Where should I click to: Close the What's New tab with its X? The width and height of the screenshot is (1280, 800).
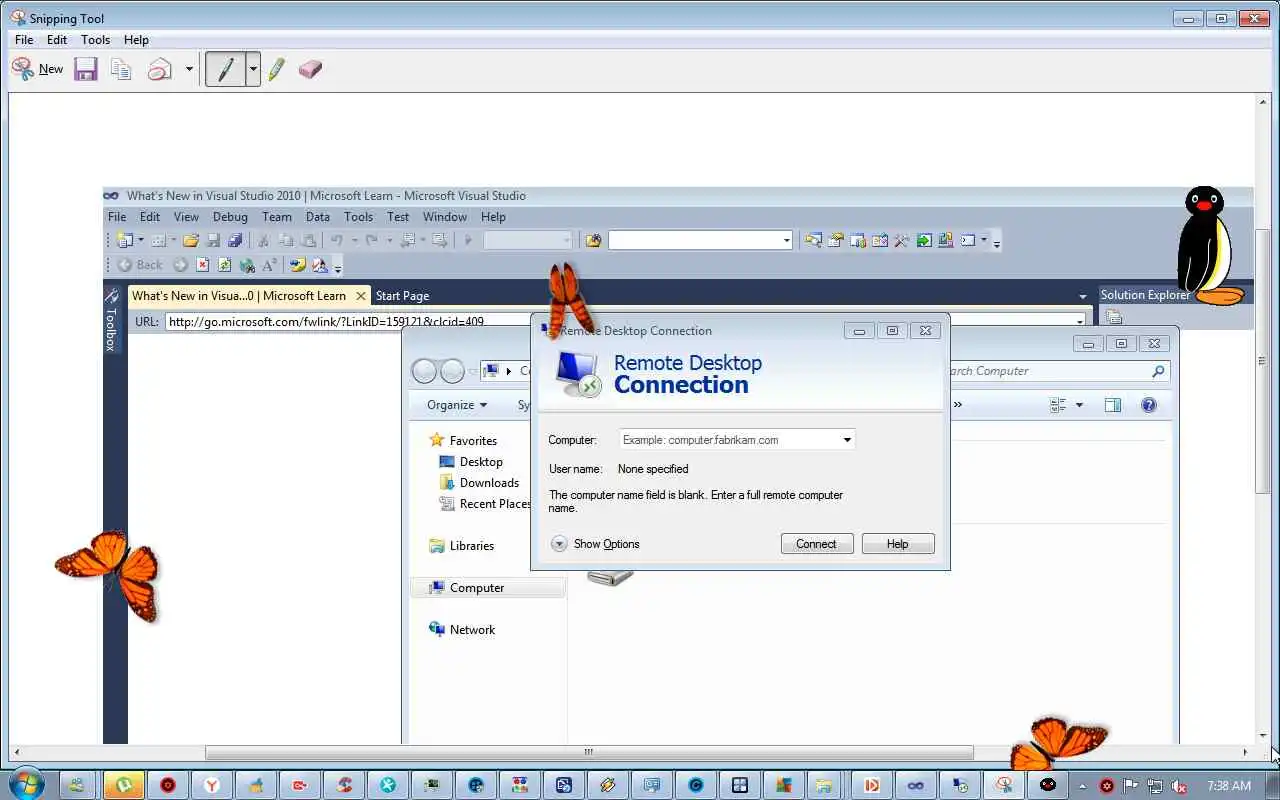pyautogui.click(x=361, y=296)
